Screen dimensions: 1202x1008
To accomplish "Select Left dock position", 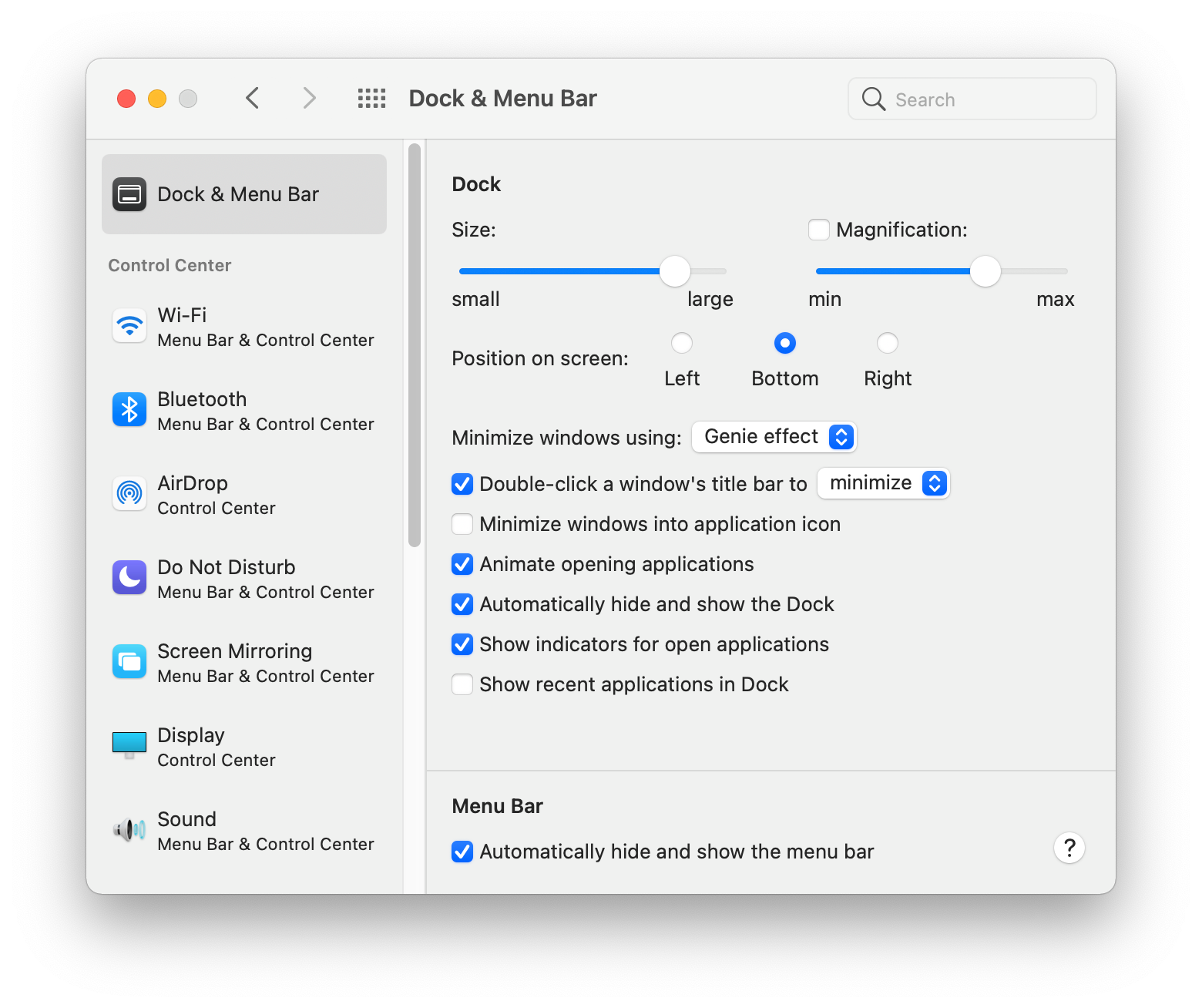I will (682, 343).
